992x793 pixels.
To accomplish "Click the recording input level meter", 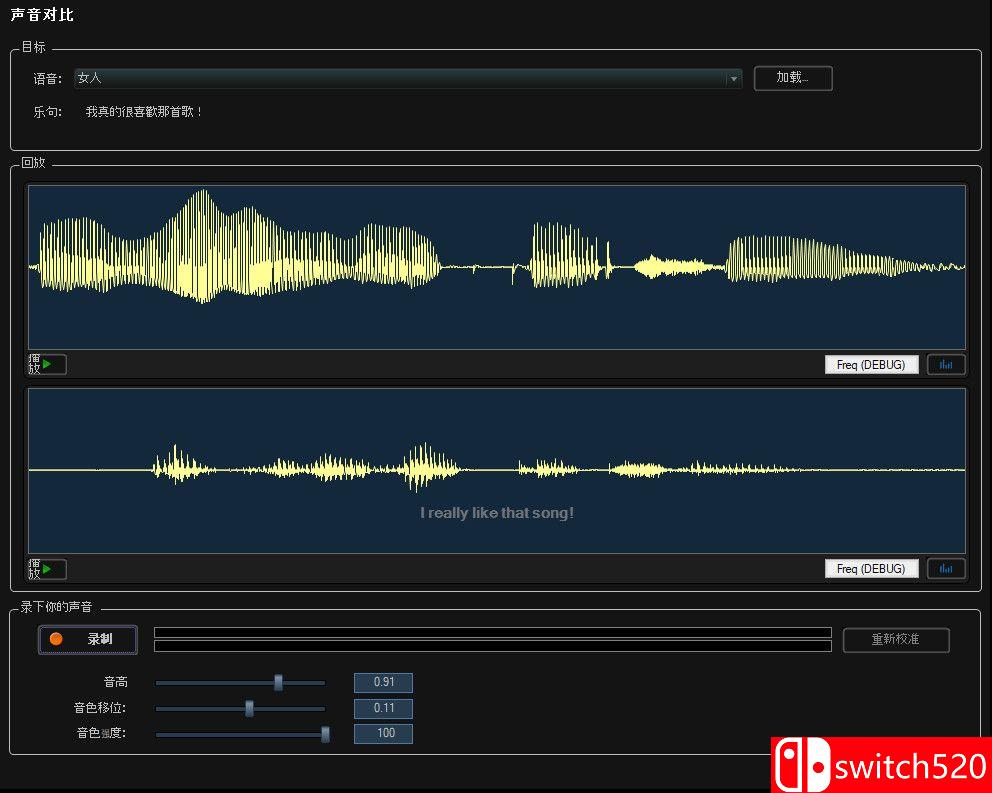I will coord(492,639).
